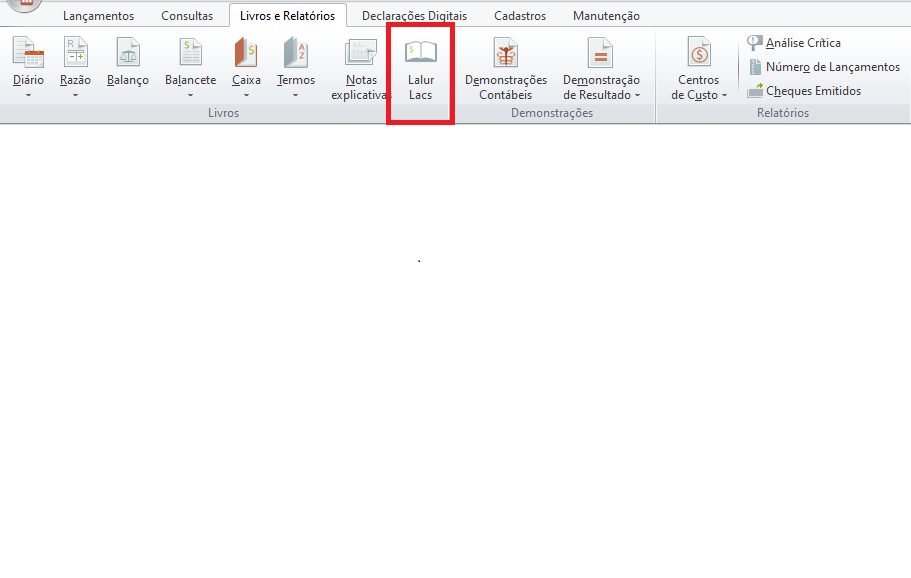The width and height of the screenshot is (911, 578).
Task: Open the Balanço scales icon
Action: click(x=128, y=52)
